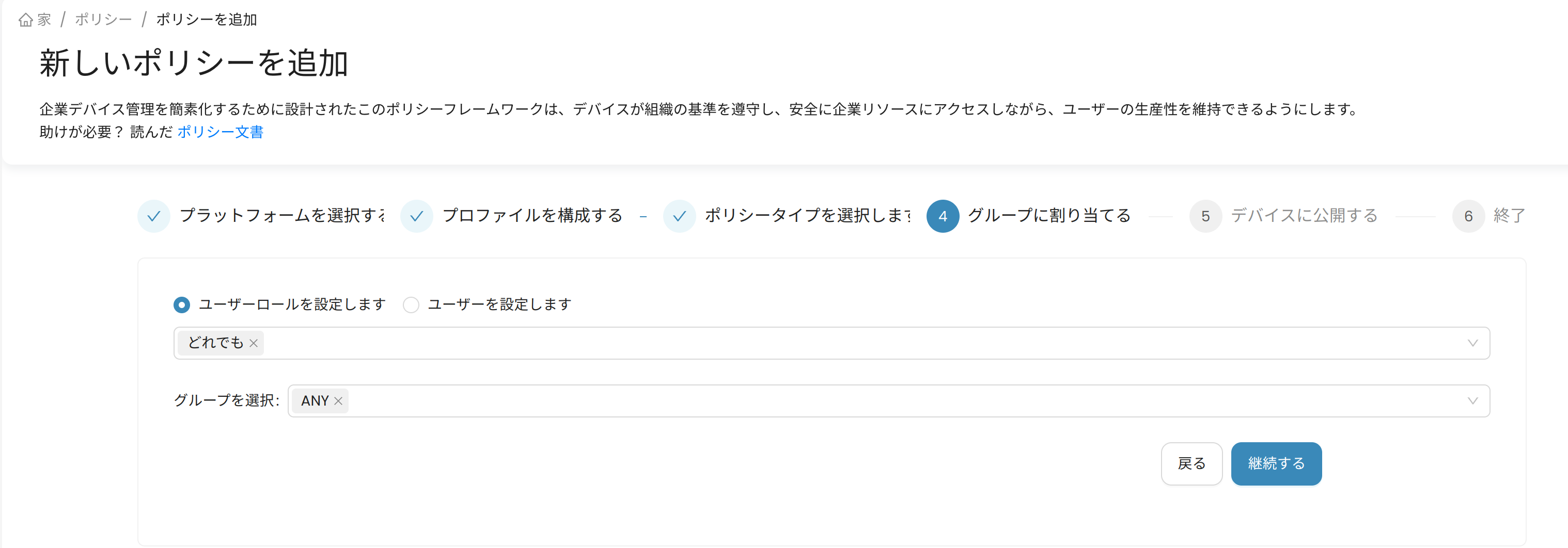Viewport: 1568px width, 548px height.
Task: Click step 6 circle 終了
Action: pos(1468,216)
